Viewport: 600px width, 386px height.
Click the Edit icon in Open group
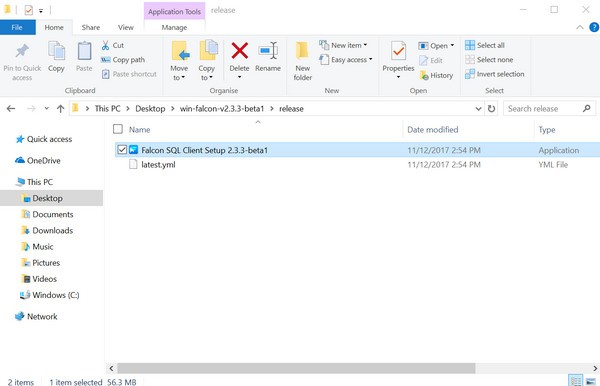(423, 60)
